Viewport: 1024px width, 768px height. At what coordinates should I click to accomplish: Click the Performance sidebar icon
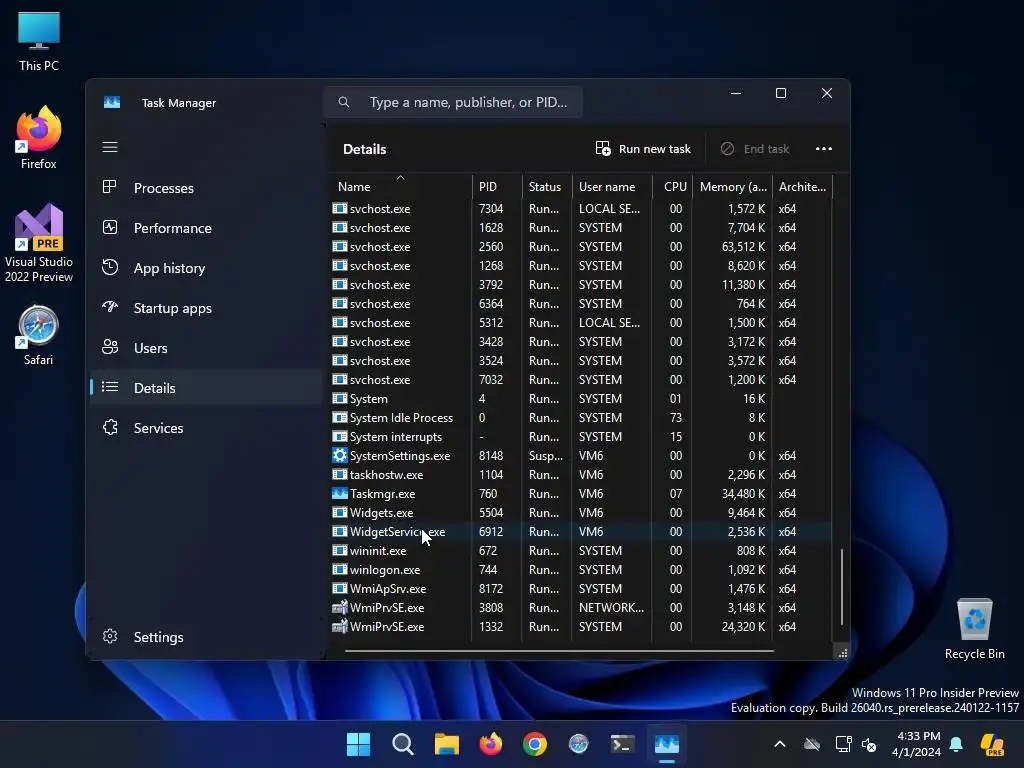(x=110, y=227)
